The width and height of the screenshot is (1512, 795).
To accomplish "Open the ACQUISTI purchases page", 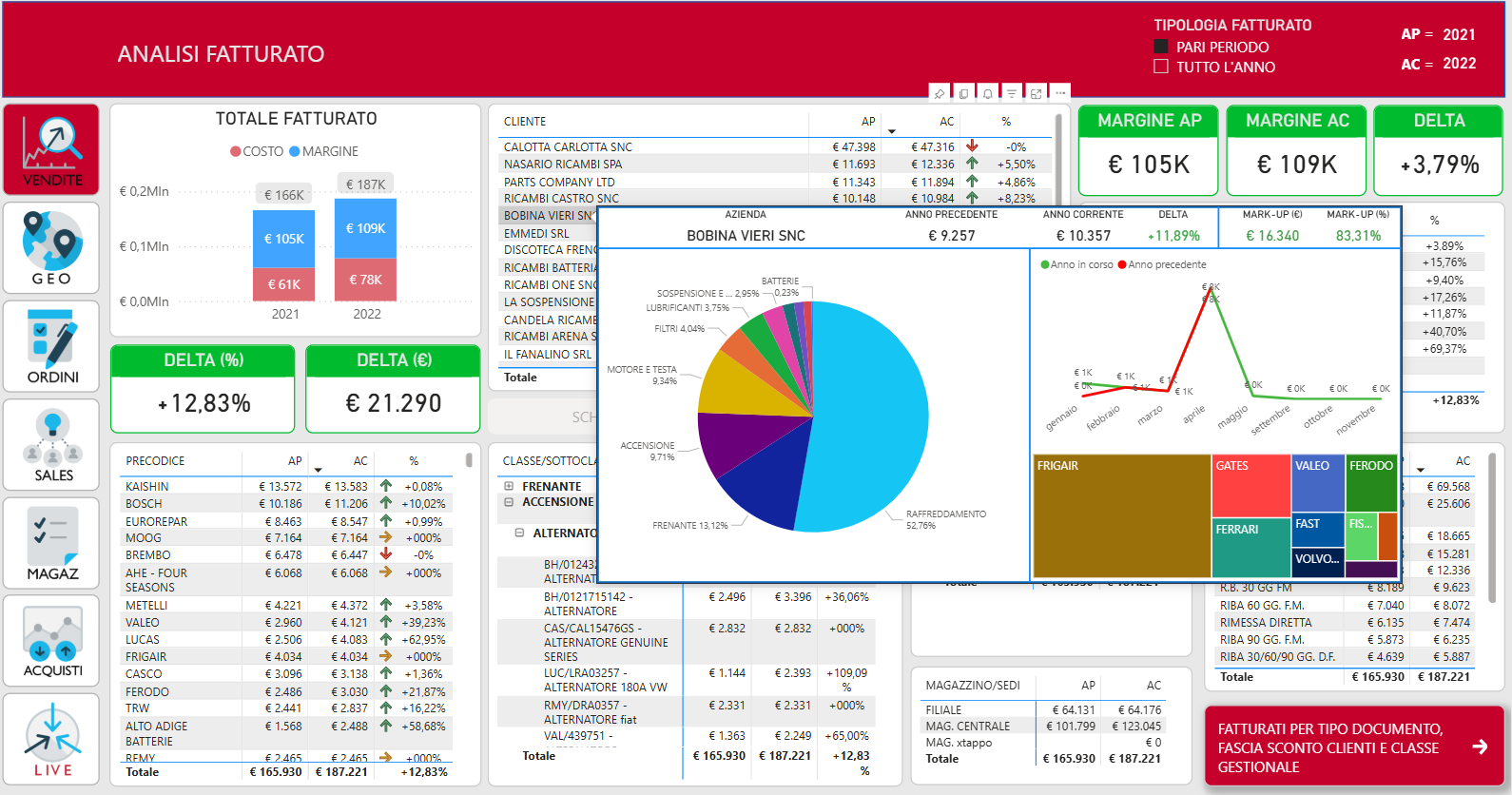I will [x=51, y=641].
